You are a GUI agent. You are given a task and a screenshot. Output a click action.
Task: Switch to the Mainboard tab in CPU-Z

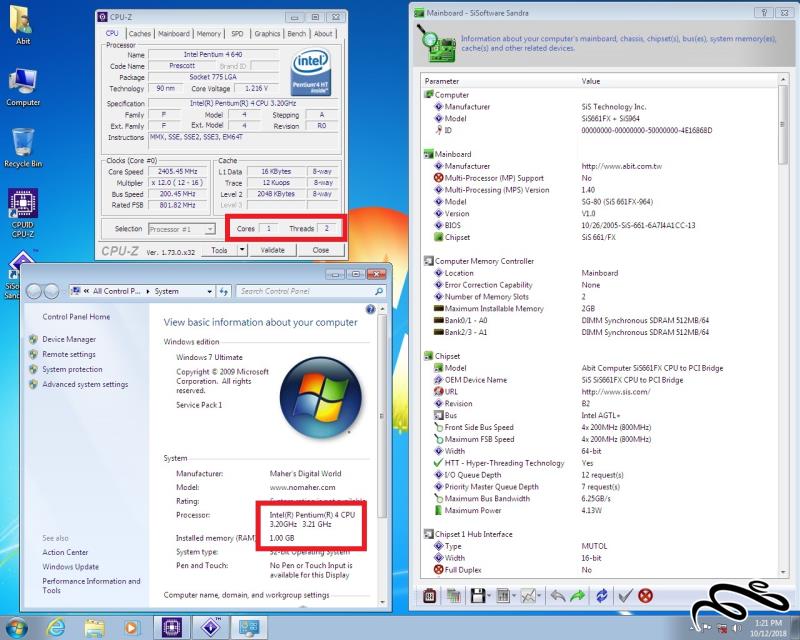tap(173, 34)
